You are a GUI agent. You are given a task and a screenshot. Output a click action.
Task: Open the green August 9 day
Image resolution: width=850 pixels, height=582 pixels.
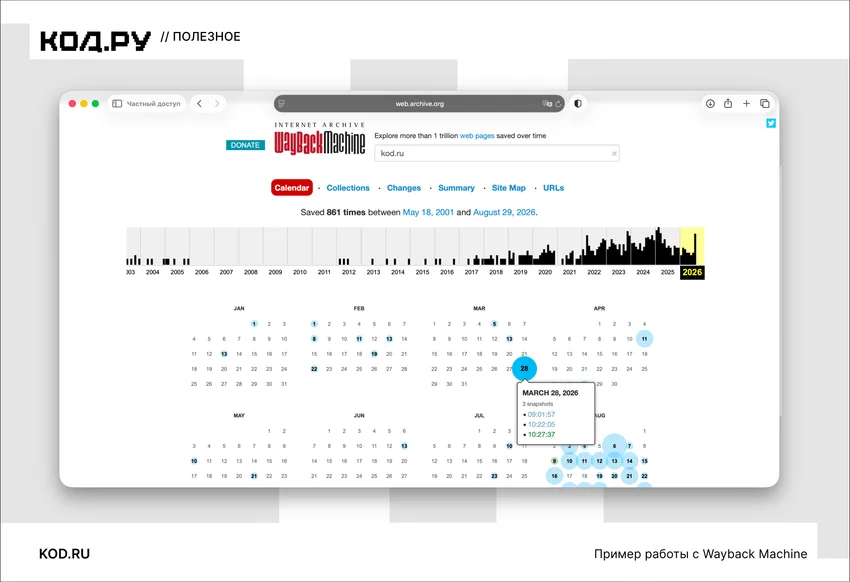tap(554, 461)
